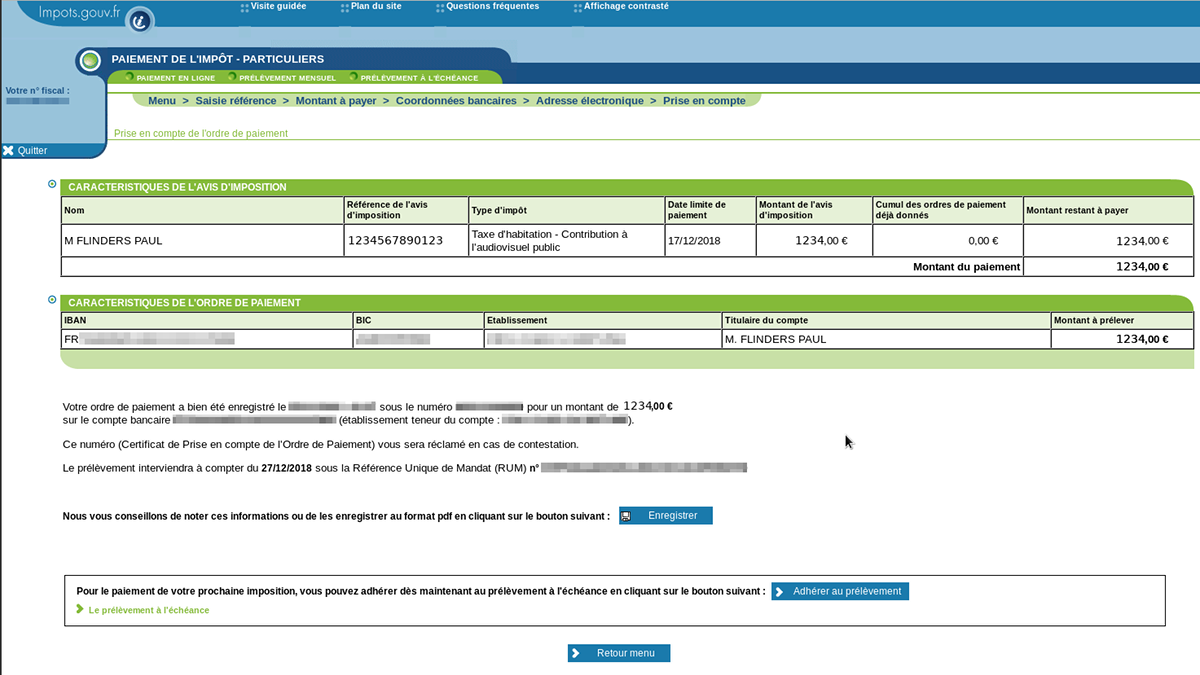Click the round info icon beside the logo
The height and width of the screenshot is (675, 1200).
[140, 19]
